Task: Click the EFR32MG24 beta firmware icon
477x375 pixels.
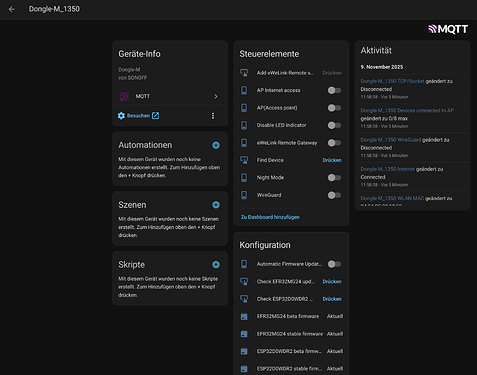Action: click(x=244, y=316)
